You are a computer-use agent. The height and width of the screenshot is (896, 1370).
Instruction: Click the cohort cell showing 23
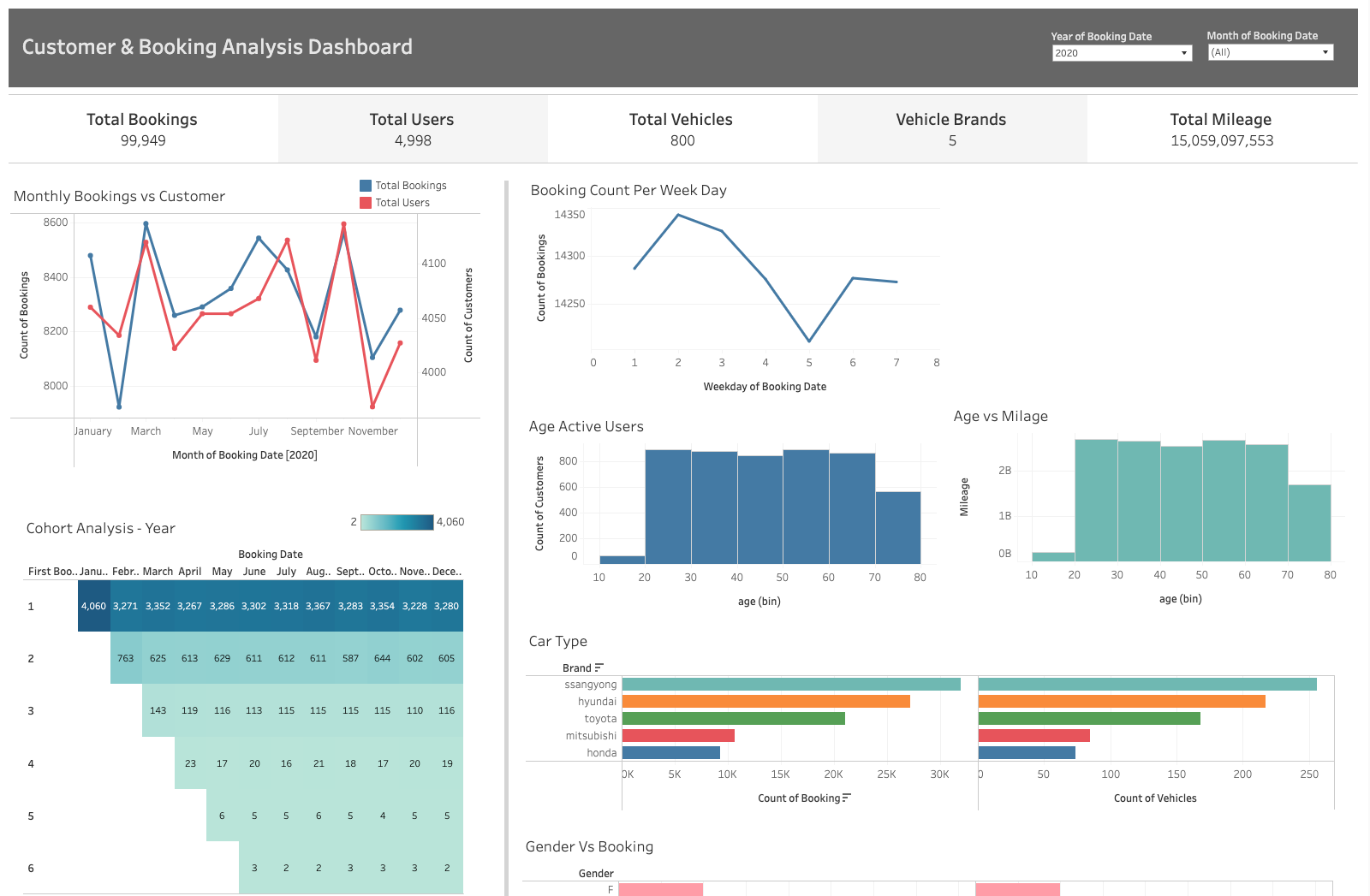190,763
